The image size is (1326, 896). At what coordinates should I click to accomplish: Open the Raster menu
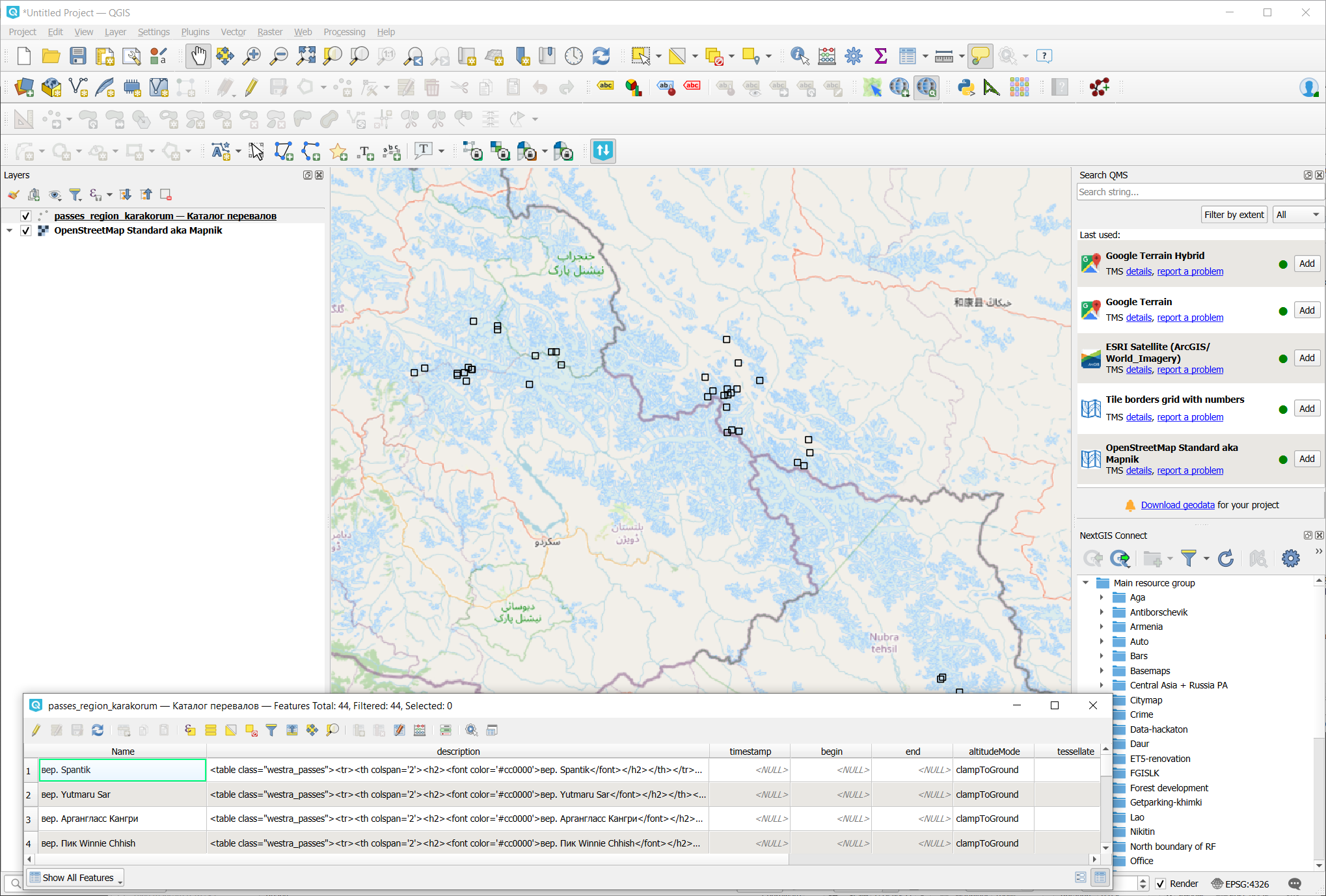pos(269,32)
